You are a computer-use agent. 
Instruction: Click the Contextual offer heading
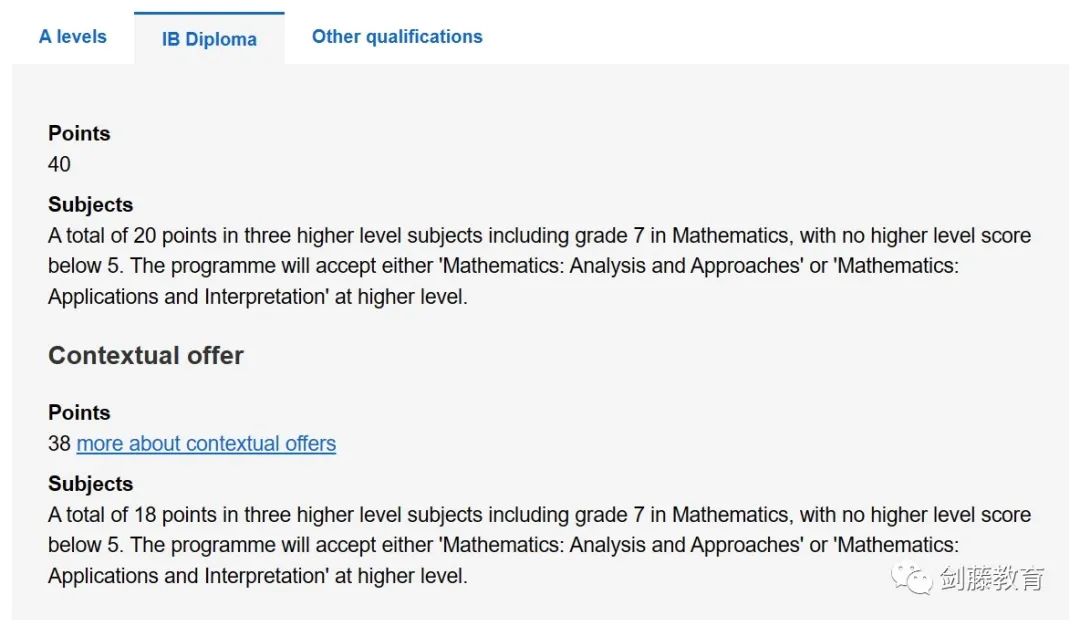[146, 355]
